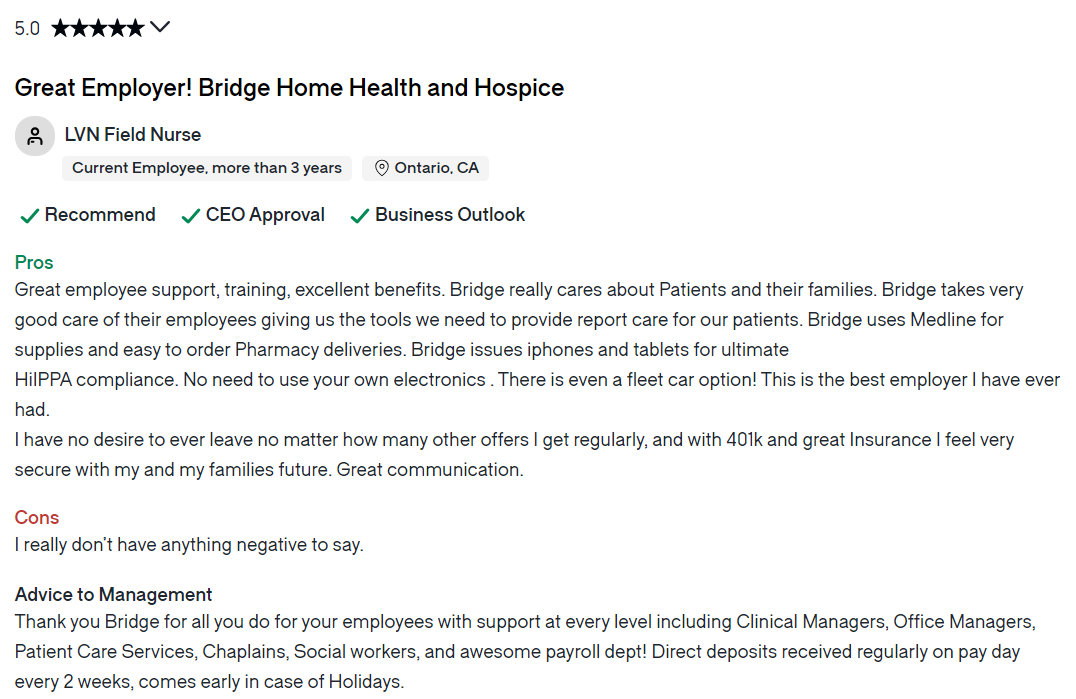1076x699 pixels.
Task: Click the reviewer avatar icon
Action: coord(35,136)
